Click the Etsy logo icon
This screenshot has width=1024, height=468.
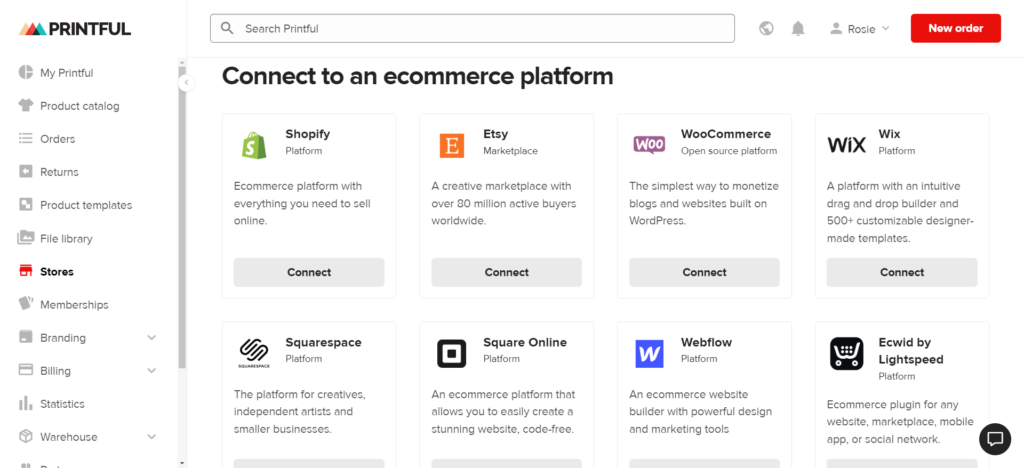click(x=452, y=146)
